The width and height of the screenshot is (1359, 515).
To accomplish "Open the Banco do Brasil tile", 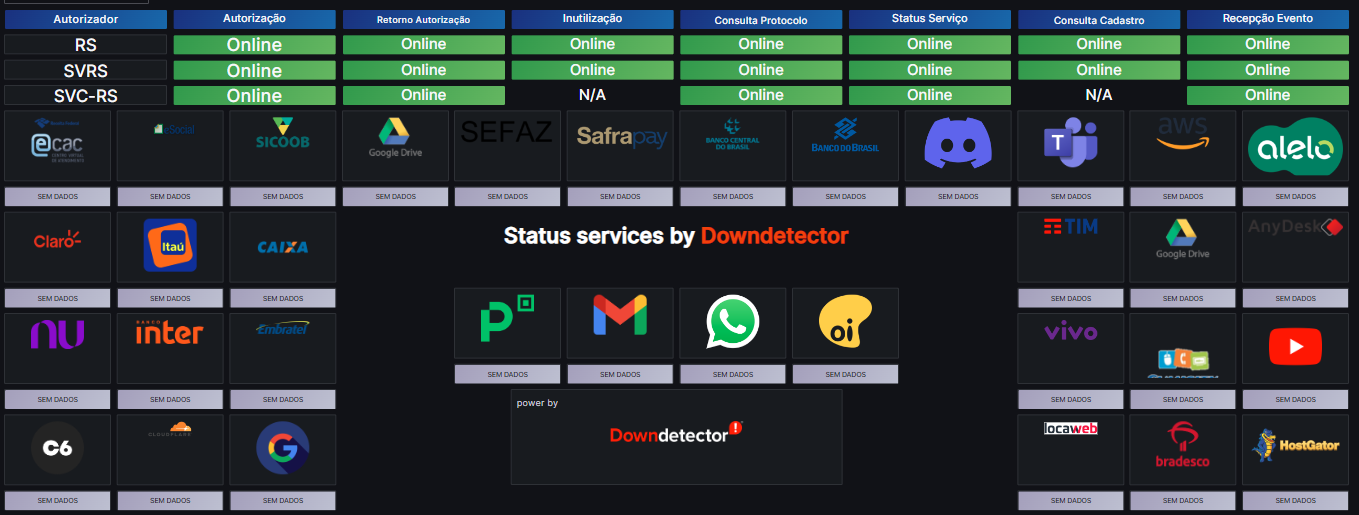I will 846,146.
